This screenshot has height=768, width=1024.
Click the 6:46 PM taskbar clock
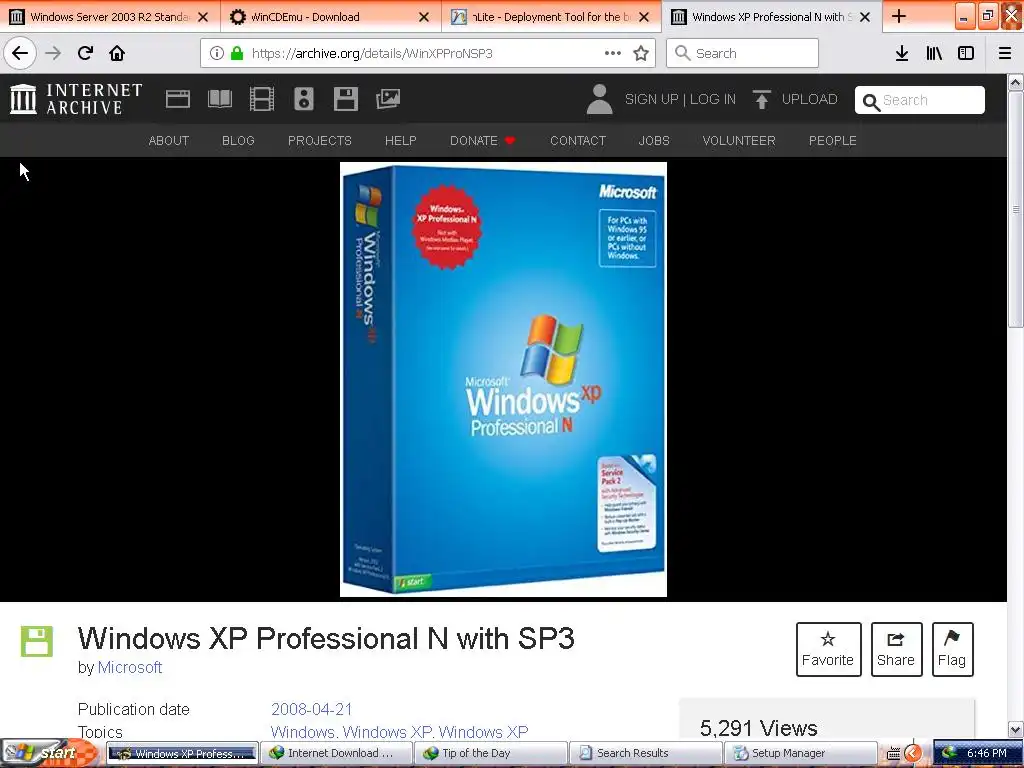coord(986,753)
